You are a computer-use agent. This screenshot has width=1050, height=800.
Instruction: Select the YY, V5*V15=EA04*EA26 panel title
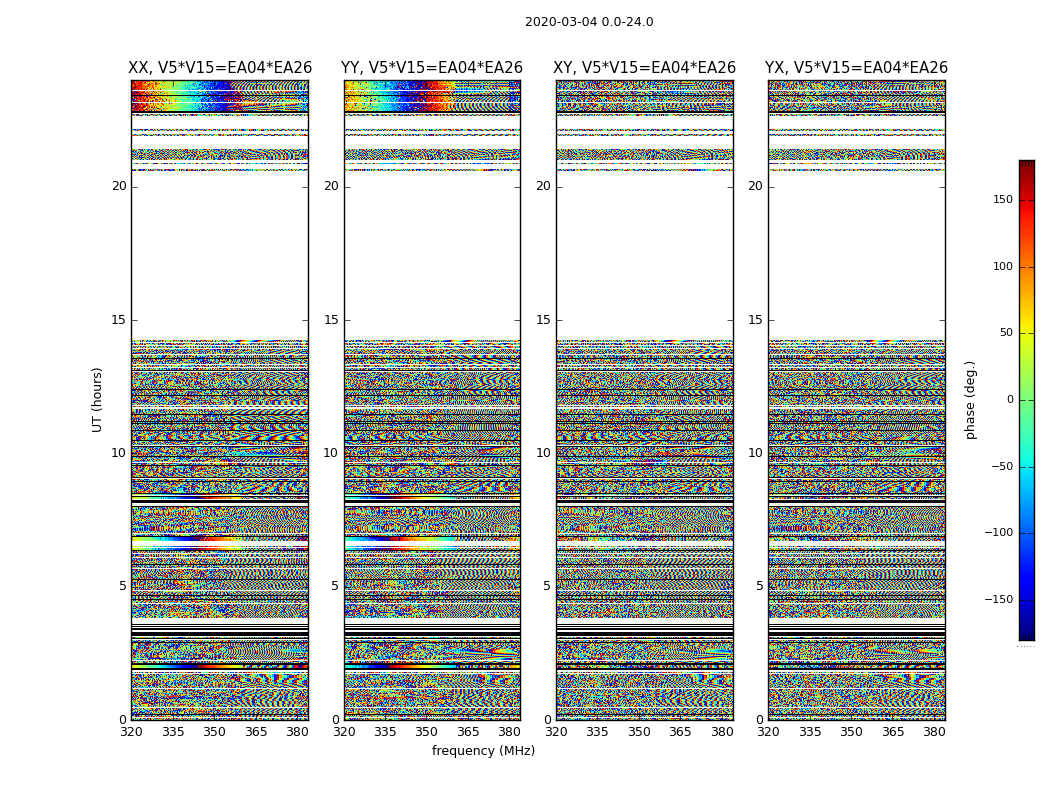coord(432,68)
